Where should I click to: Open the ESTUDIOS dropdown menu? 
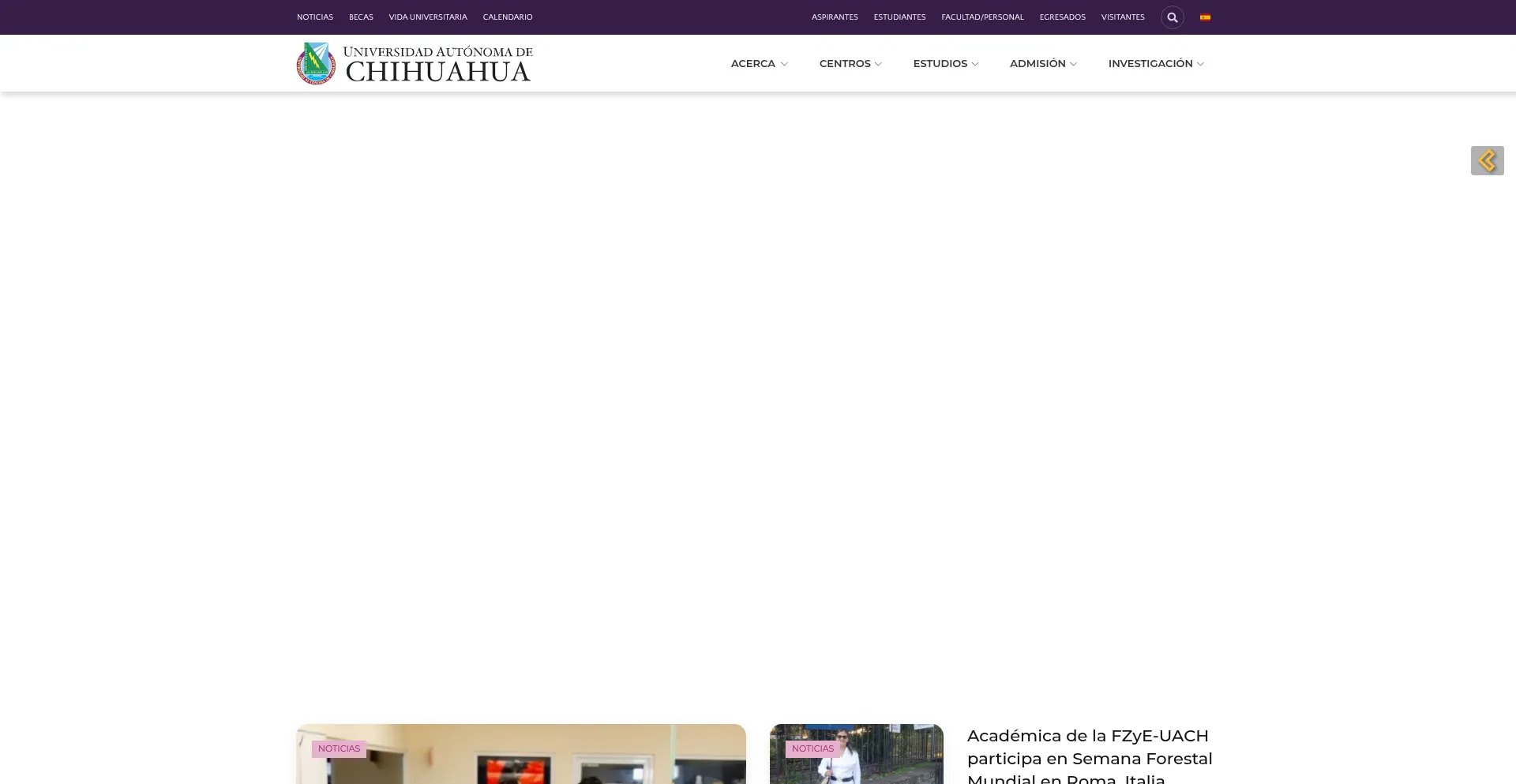[945, 63]
